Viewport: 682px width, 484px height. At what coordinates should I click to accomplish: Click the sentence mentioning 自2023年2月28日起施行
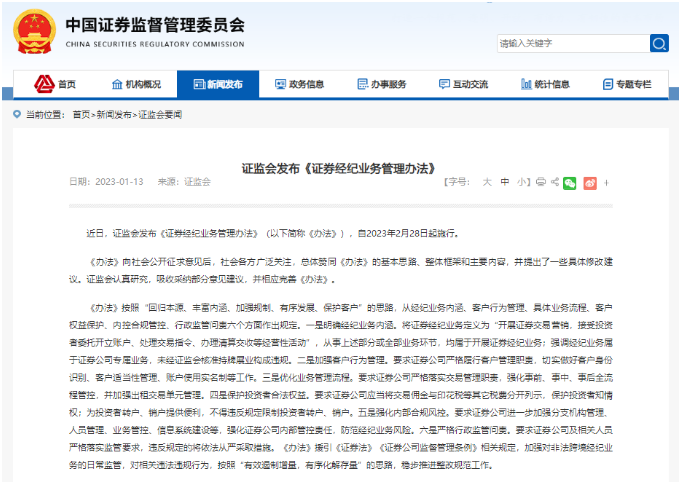[272, 234]
